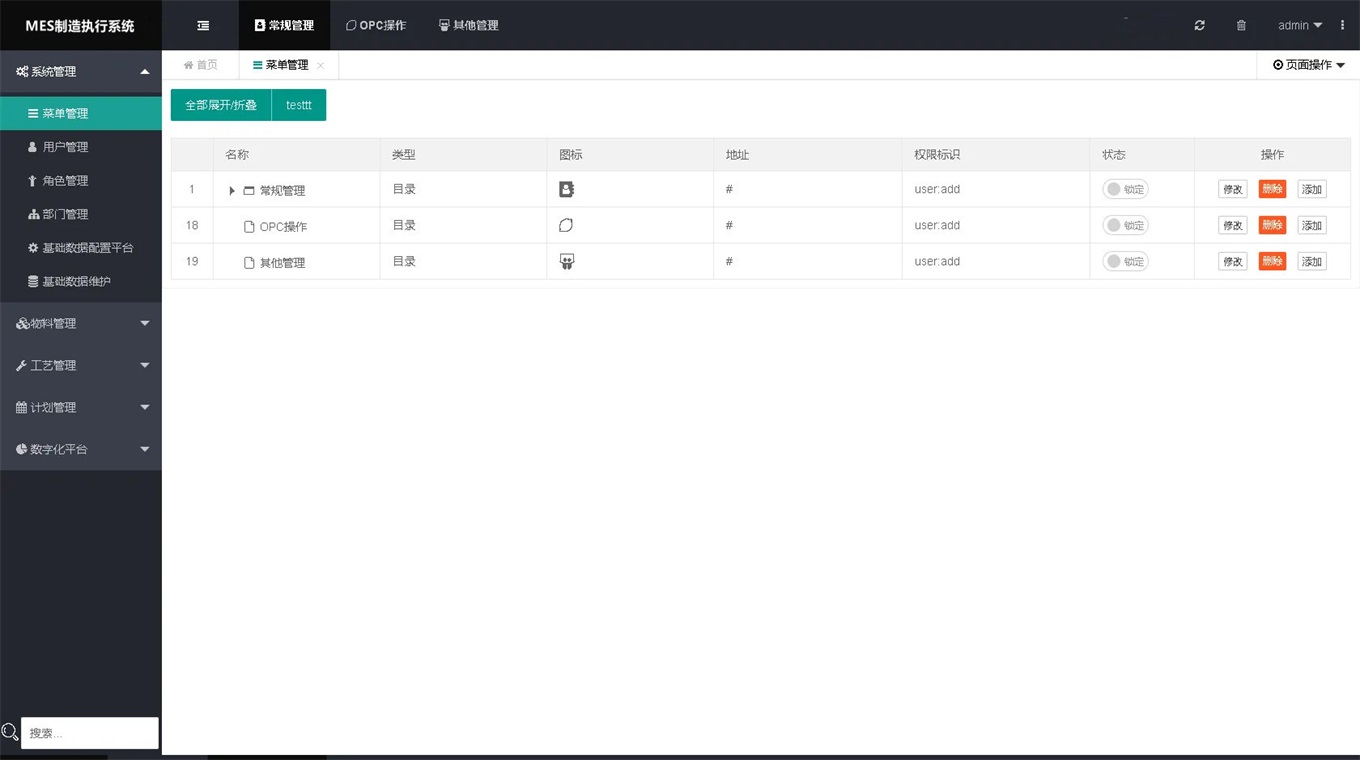Image resolution: width=1360 pixels, height=760 pixels.
Task: Open 角色管理 in the sidebar
Action: [x=81, y=181]
